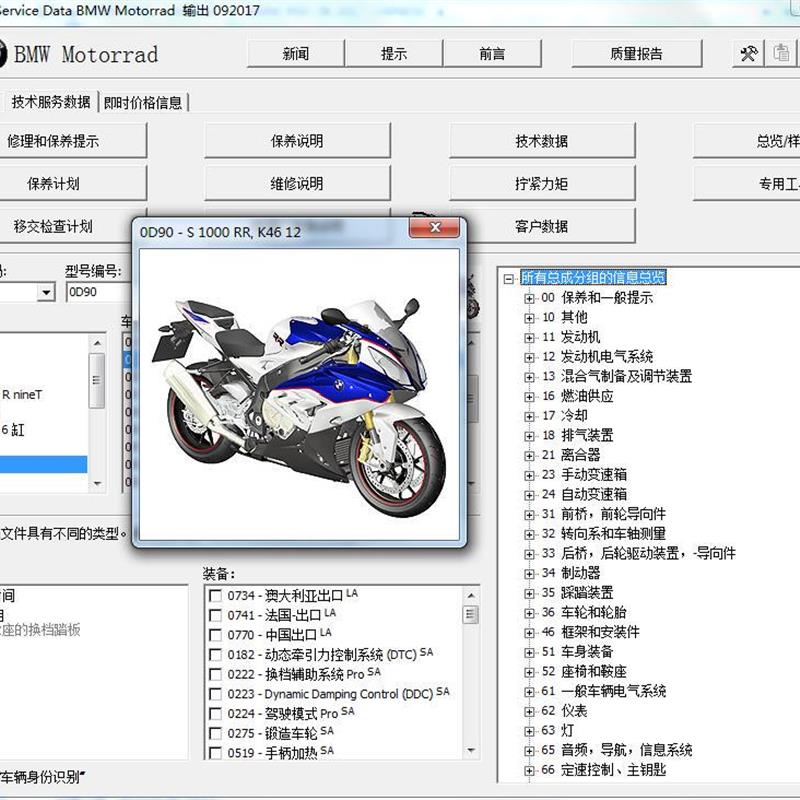Open 提示 header button

tap(394, 54)
